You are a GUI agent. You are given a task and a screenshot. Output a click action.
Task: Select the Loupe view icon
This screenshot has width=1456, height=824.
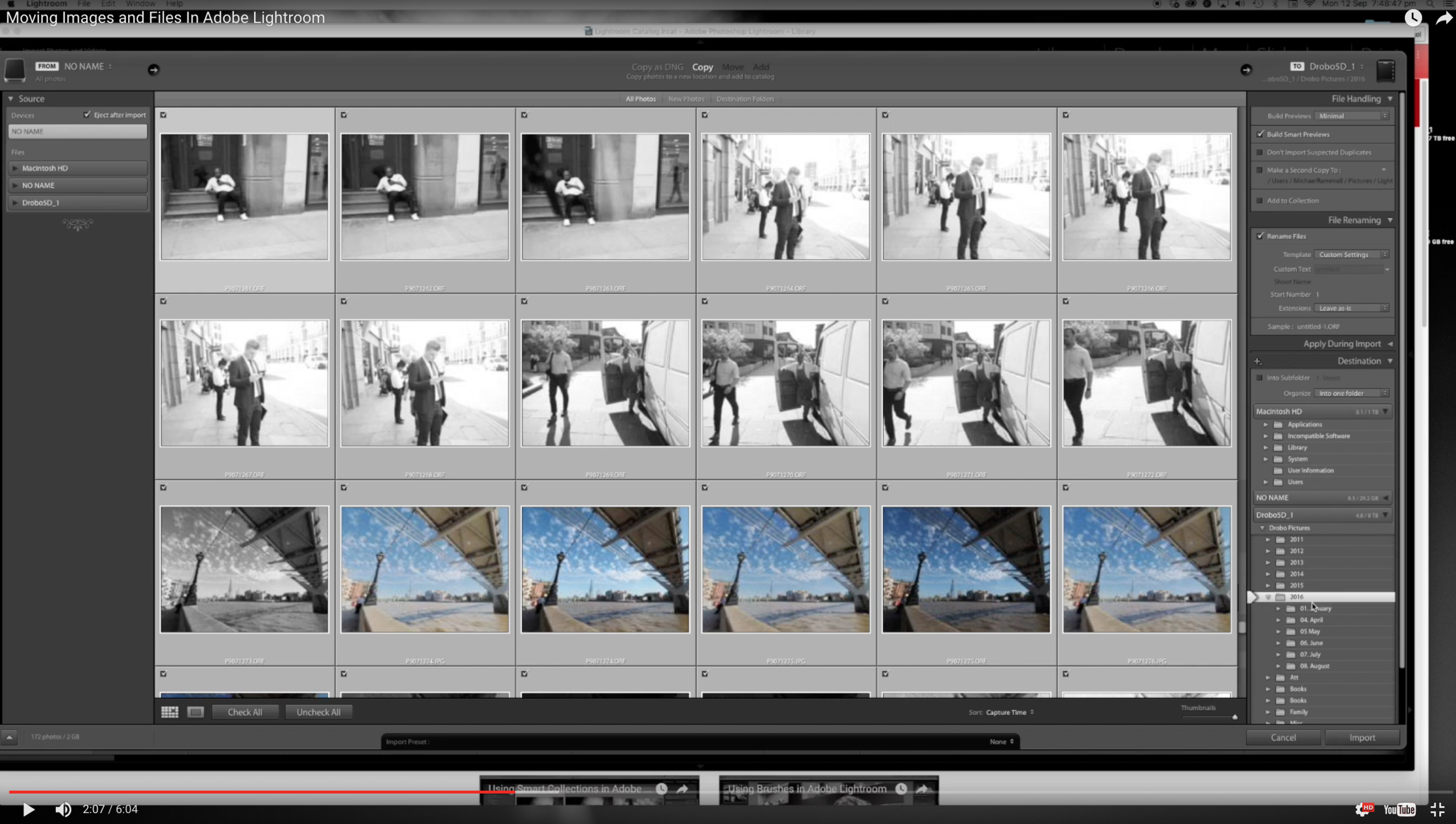pos(196,712)
